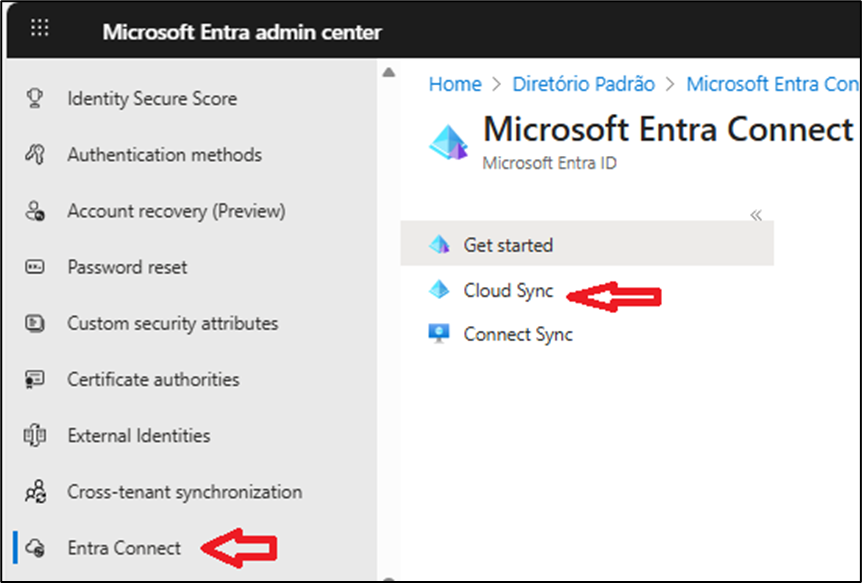Screen dimensions: 862x583
Task: Go to Home breadcrumb link
Action: [x=454, y=84]
